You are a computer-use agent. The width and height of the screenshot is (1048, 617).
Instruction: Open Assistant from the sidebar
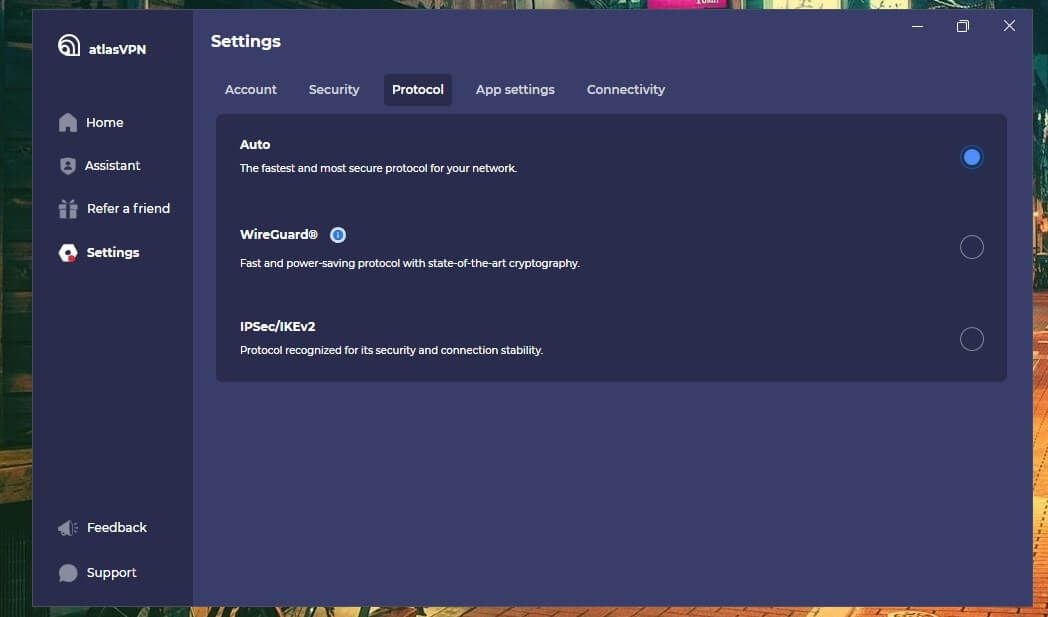[112, 166]
